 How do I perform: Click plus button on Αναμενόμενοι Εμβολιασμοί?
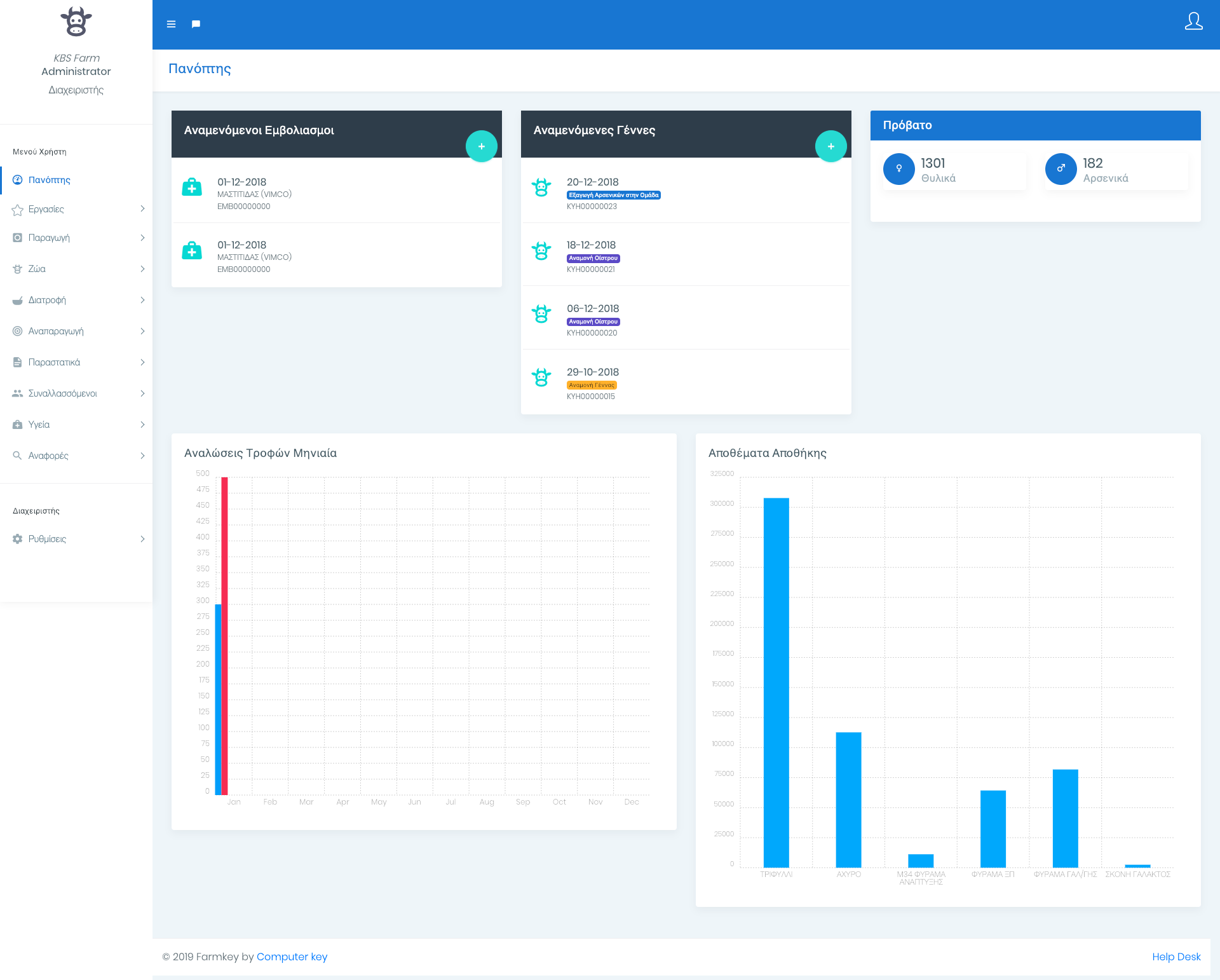(481, 146)
